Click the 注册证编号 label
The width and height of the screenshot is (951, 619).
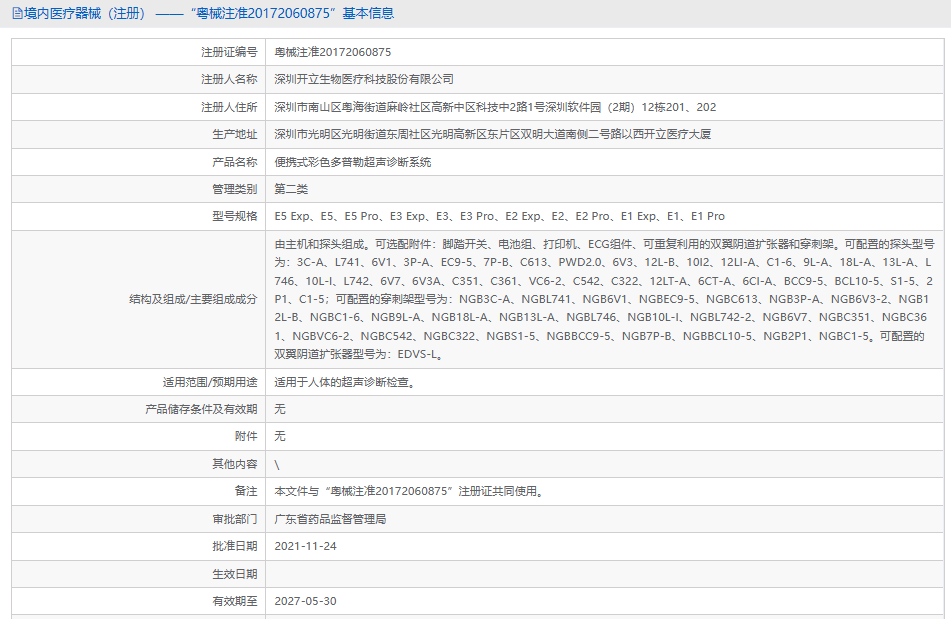tap(229, 52)
